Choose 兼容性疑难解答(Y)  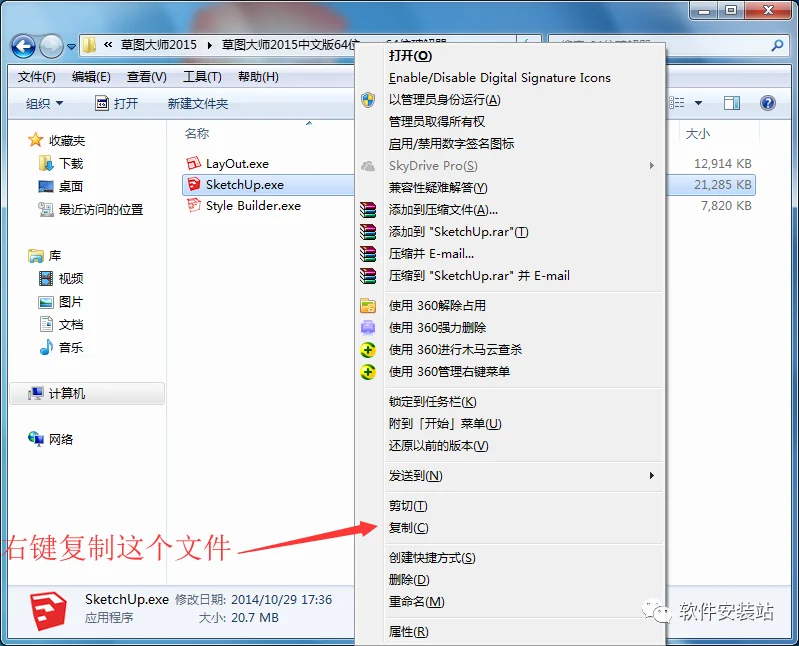pyautogui.click(x=510, y=187)
